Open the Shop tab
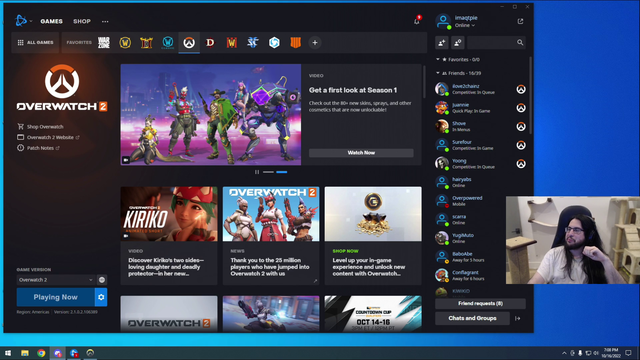Screen dimensions: 640x360 click(82, 21)
